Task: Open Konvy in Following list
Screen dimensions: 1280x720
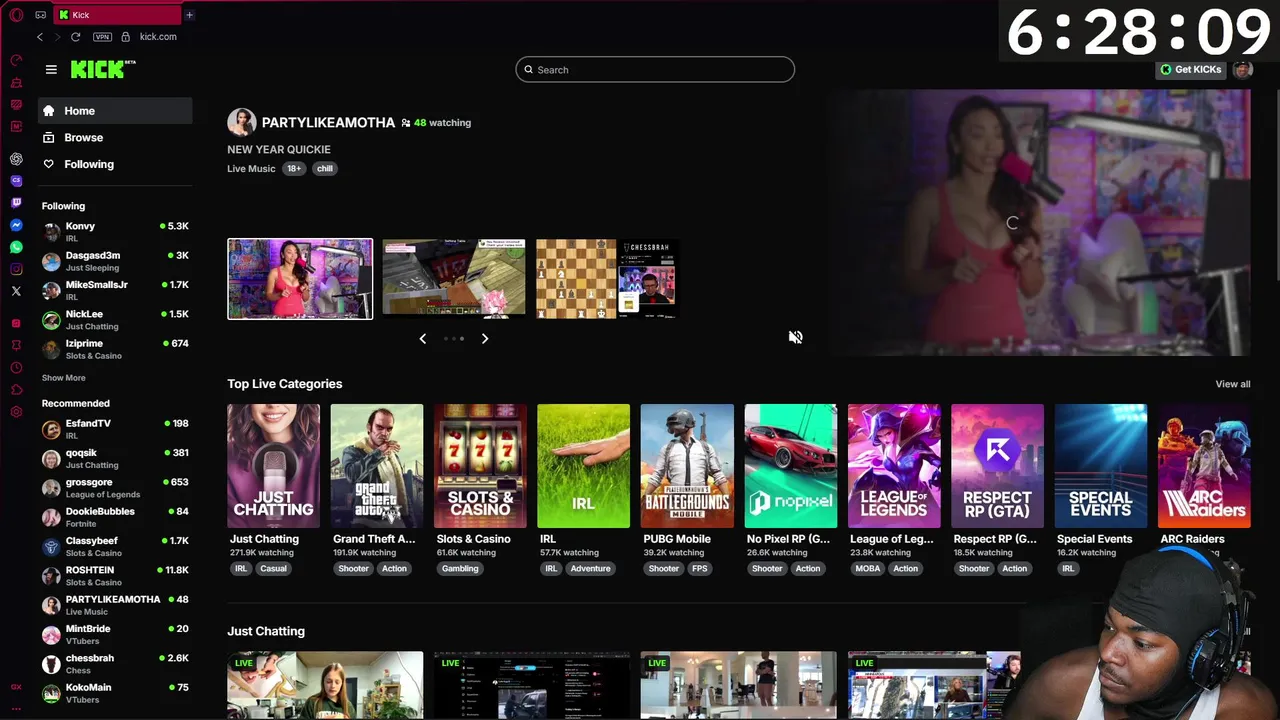Action: 115,232
